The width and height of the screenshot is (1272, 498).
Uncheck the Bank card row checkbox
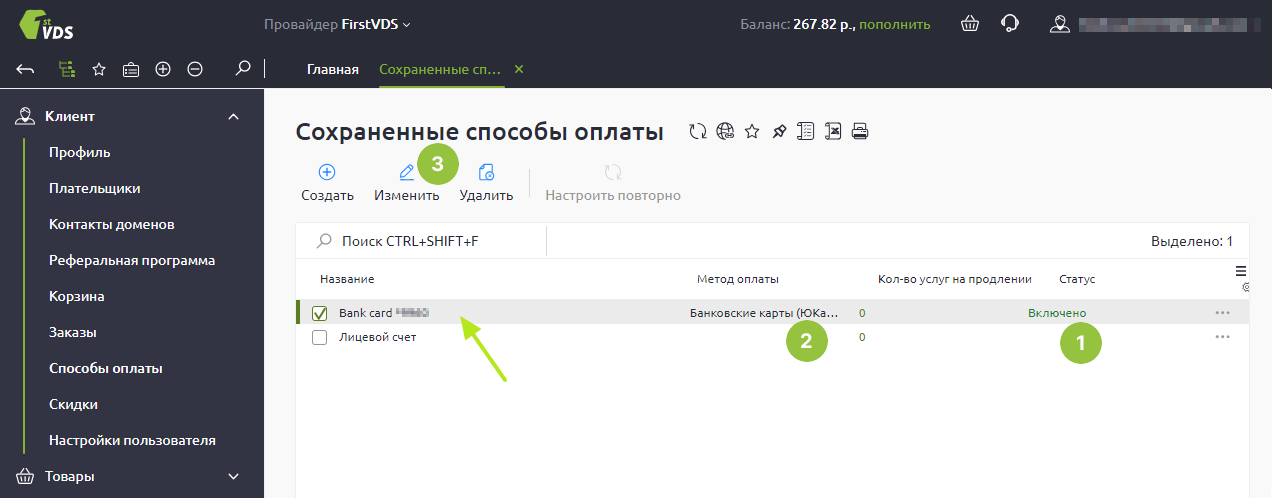tap(320, 313)
